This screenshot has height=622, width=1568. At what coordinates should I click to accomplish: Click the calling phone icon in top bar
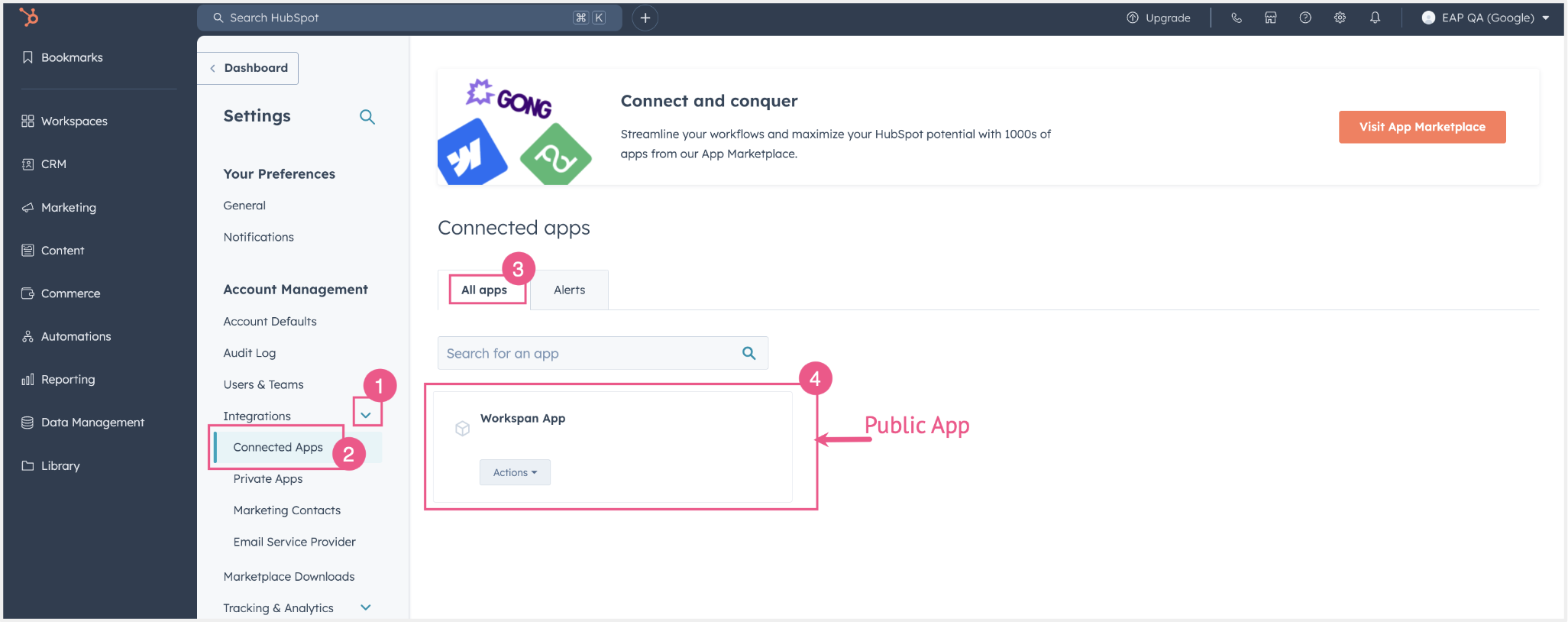coord(1237,17)
